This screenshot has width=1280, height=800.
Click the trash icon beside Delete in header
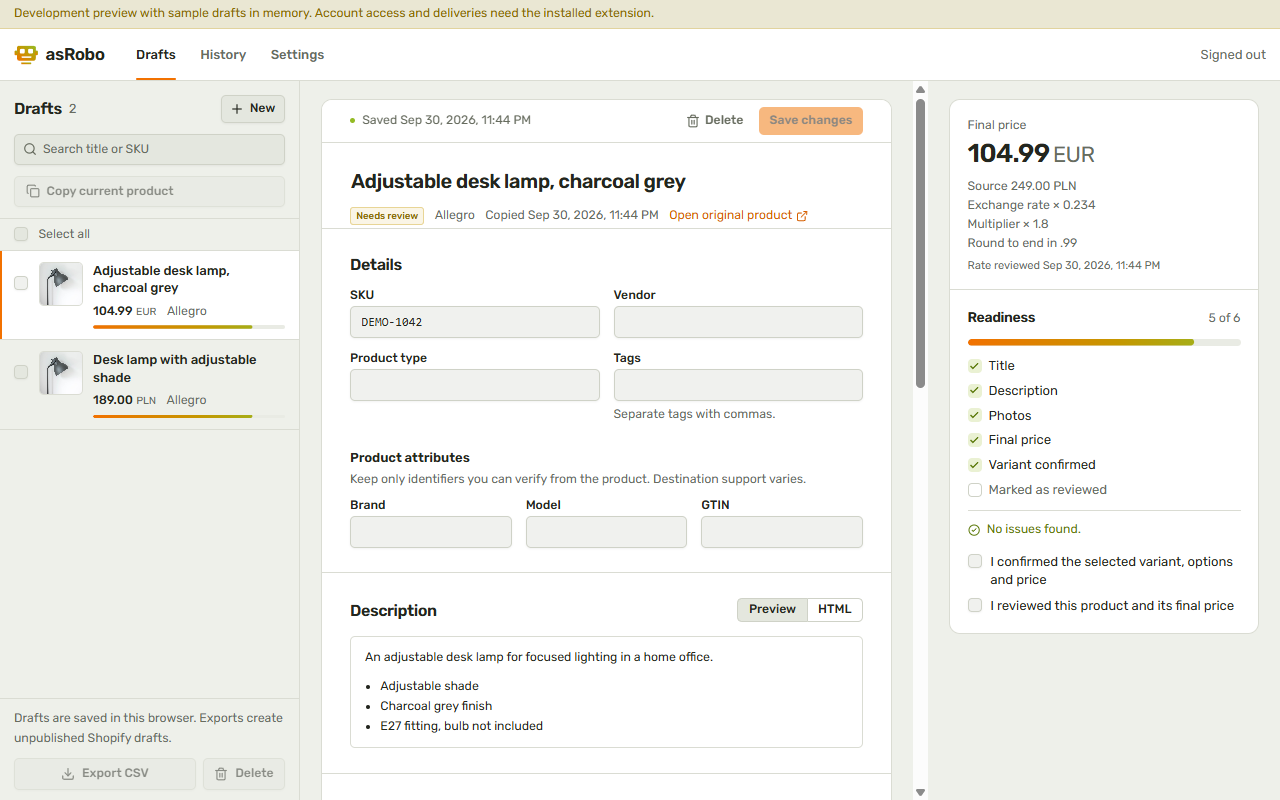click(693, 121)
